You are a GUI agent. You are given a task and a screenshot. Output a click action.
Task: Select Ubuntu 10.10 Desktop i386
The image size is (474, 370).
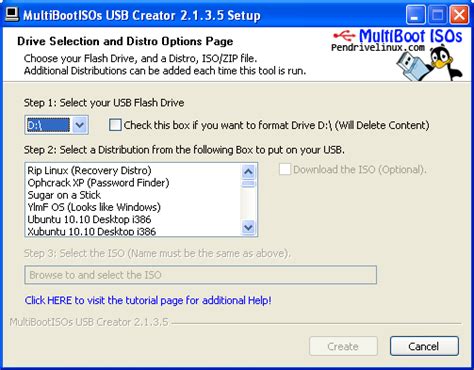tap(89, 219)
